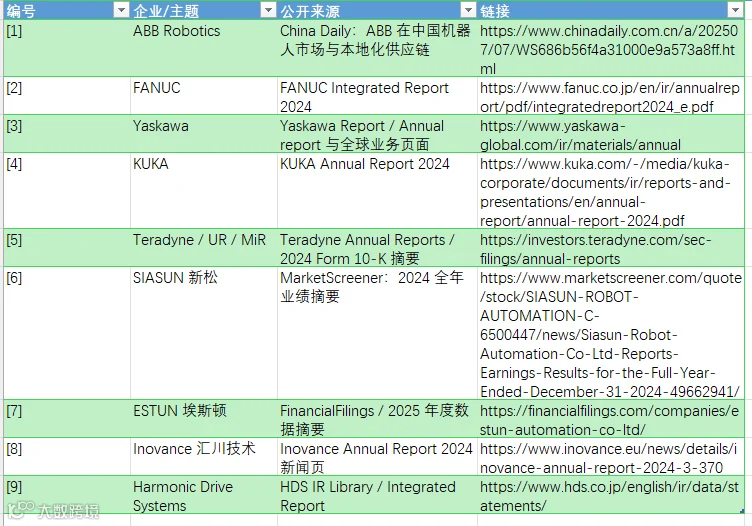Select cell with number [7]
Viewport: 752px width, 526px height.
click(67, 419)
